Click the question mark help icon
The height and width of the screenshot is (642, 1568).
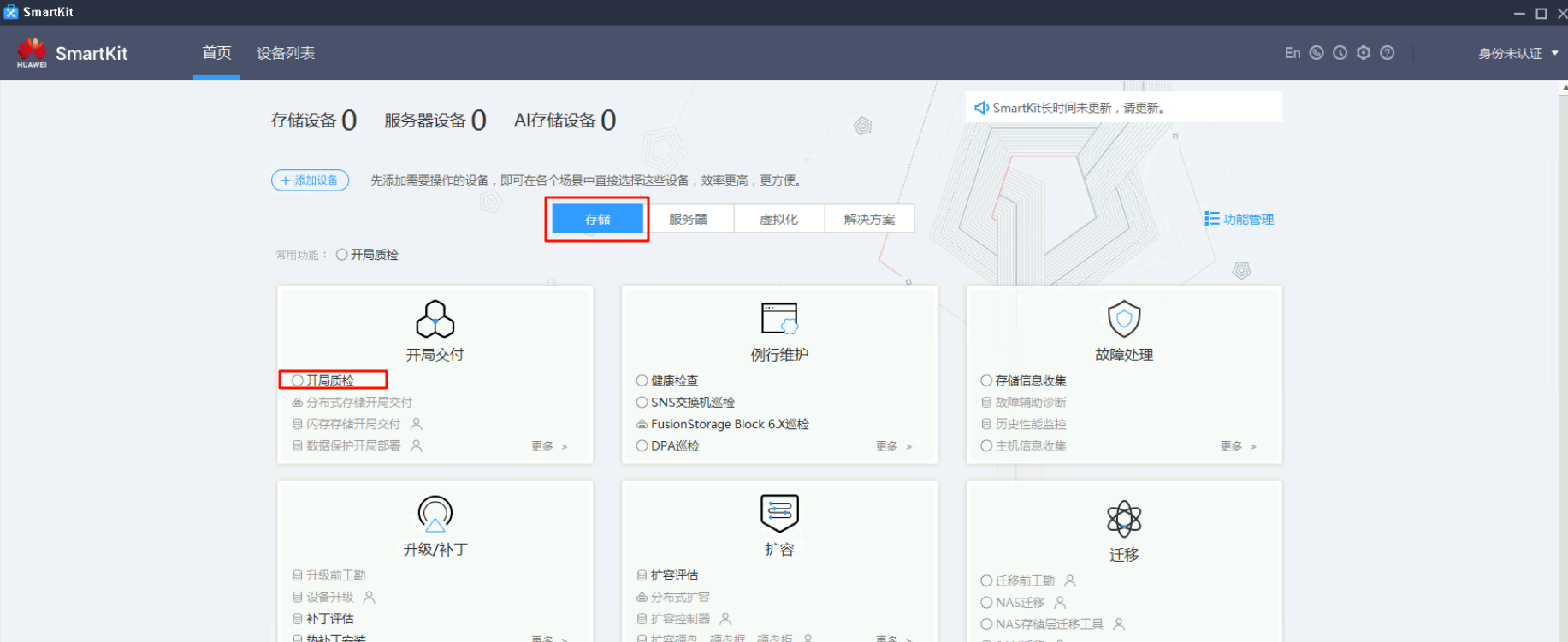point(1388,53)
